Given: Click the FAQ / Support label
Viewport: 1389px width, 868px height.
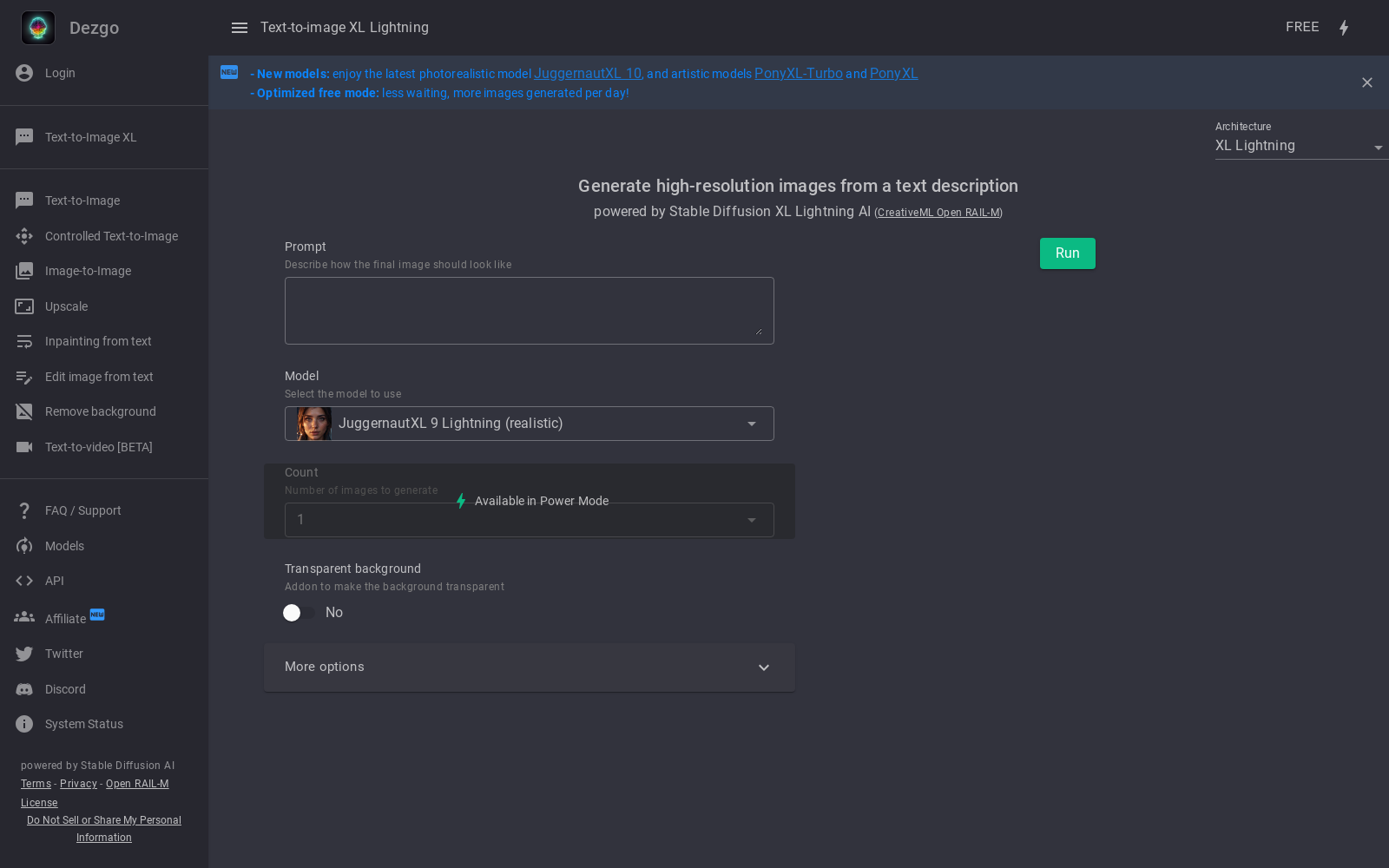Looking at the screenshot, I should (x=83, y=510).
